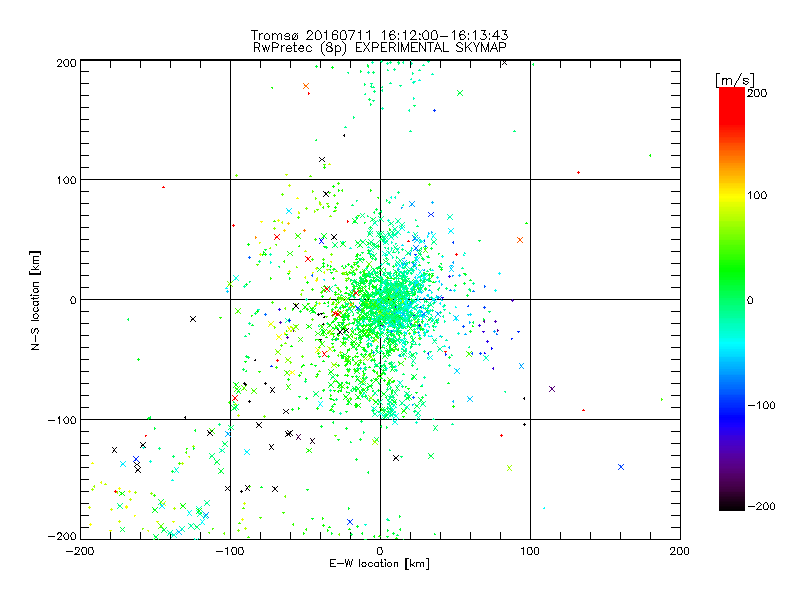The height and width of the screenshot is (600, 800).
Task: Click the colorbar label '-100'
Action: click(x=761, y=406)
